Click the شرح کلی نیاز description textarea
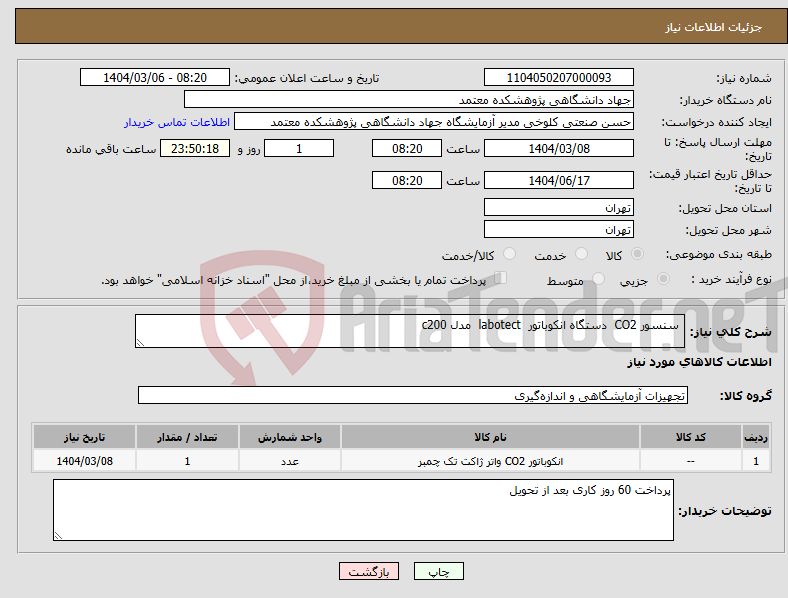 410,331
